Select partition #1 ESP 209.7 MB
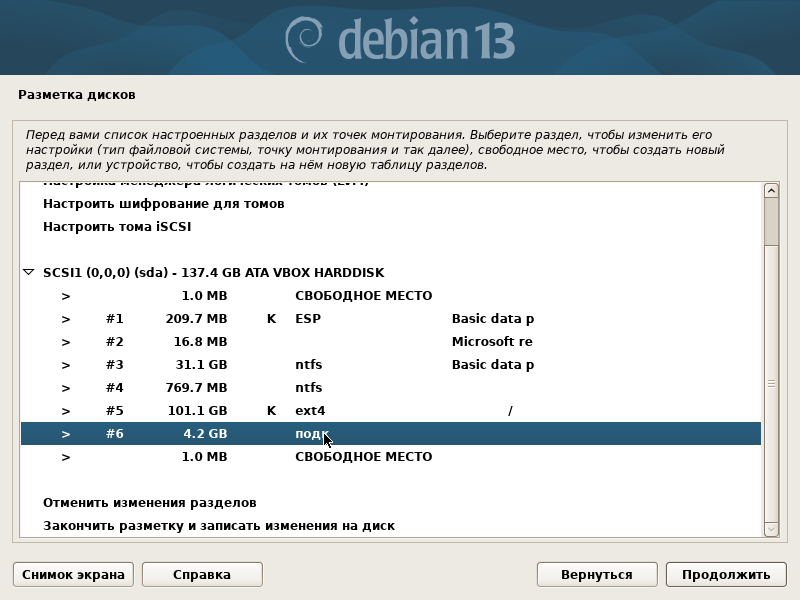Screen dimensions: 800x600 pyautogui.click(x=391, y=319)
